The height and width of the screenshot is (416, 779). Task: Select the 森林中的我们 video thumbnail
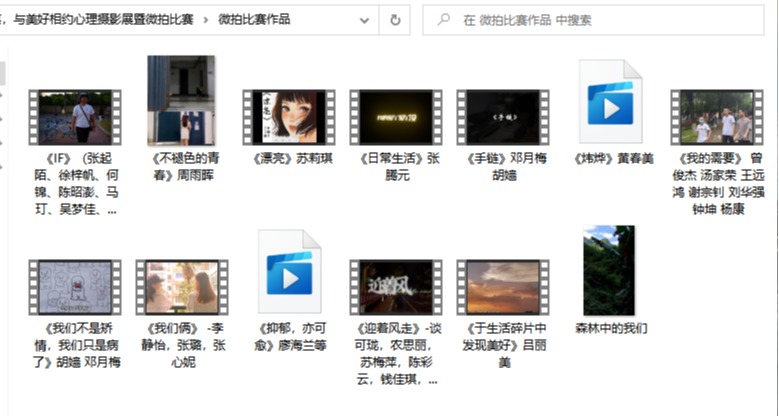(609, 271)
